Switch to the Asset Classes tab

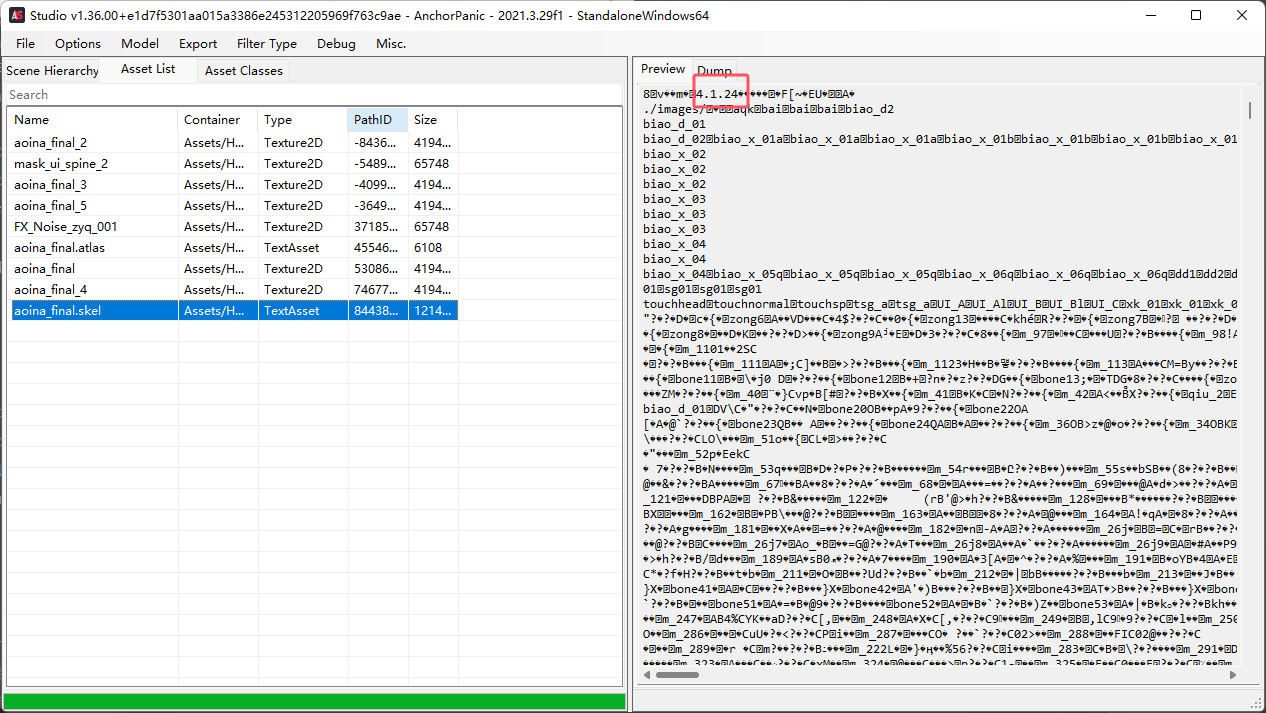[244, 71]
